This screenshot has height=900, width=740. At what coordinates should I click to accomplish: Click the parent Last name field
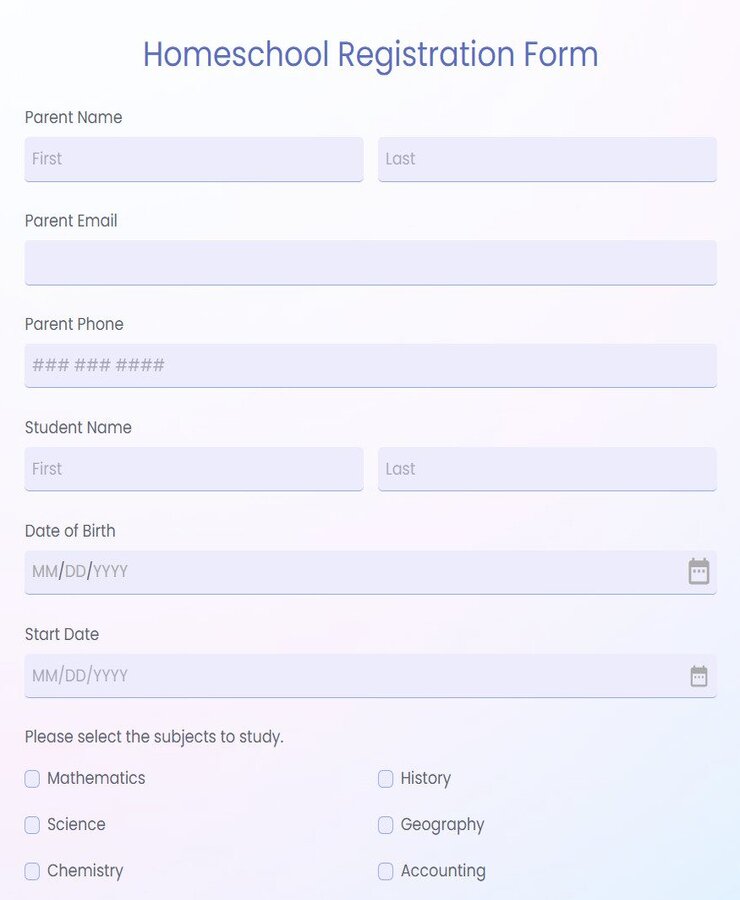click(x=547, y=158)
